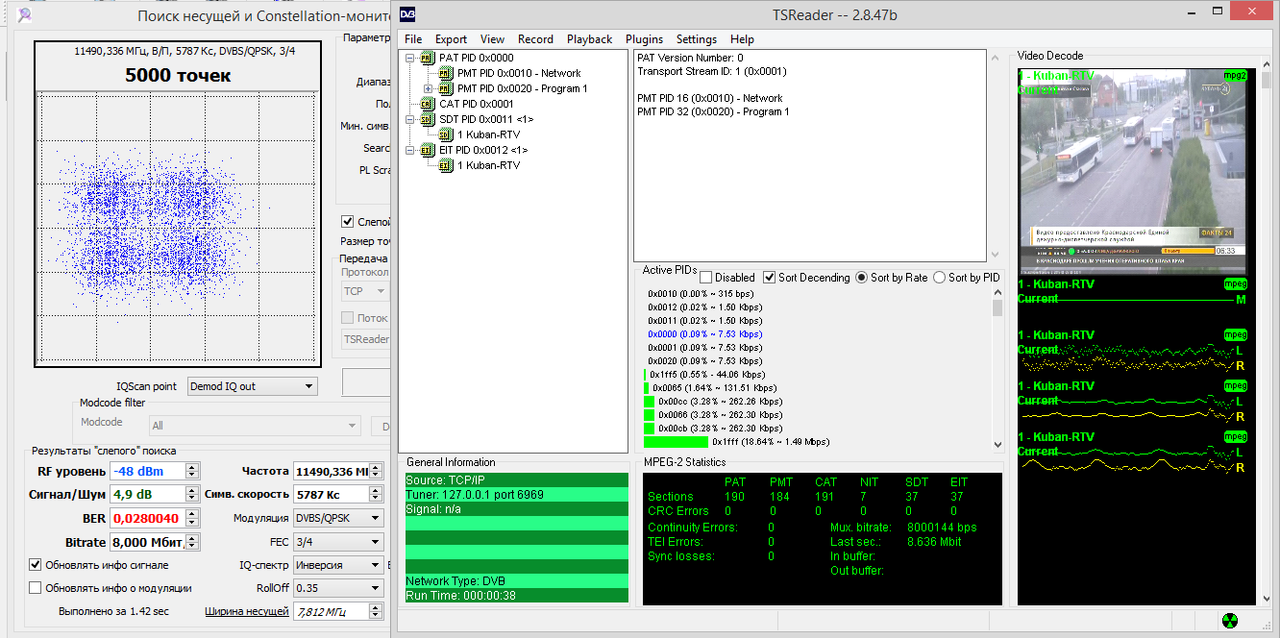Open the Record menu
The width and height of the screenshot is (1280, 638).
[x=535, y=39]
